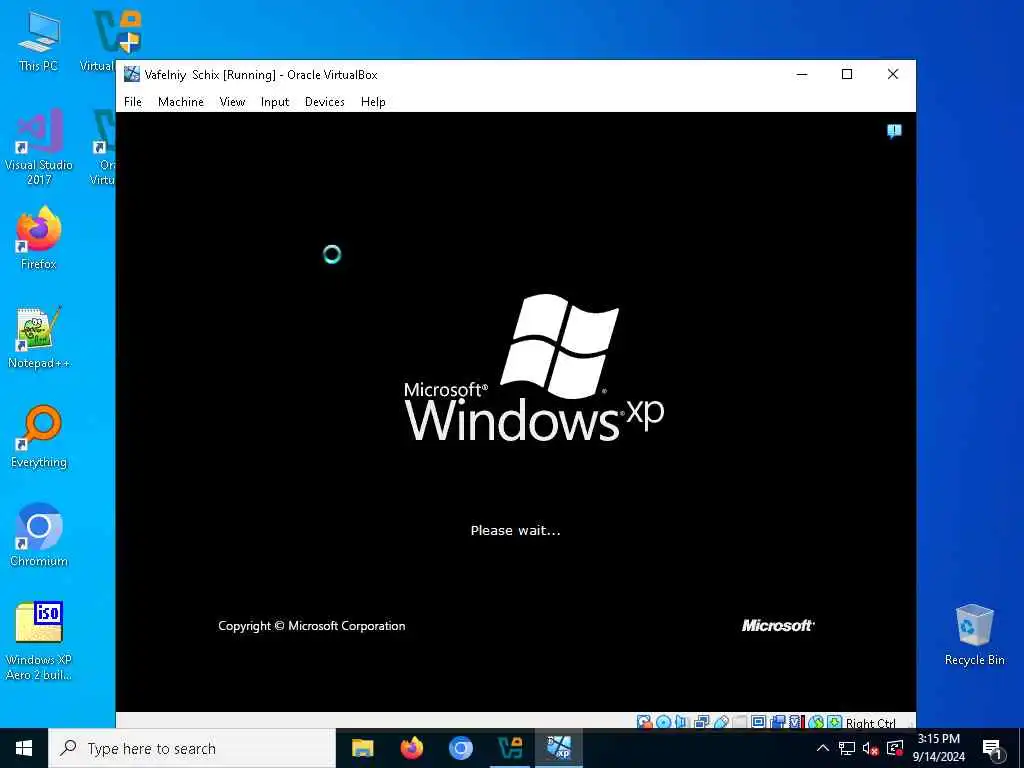The width and height of the screenshot is (1024, 768).
Task: Click the Right Ctrl host key label
Action: point(871,722)
